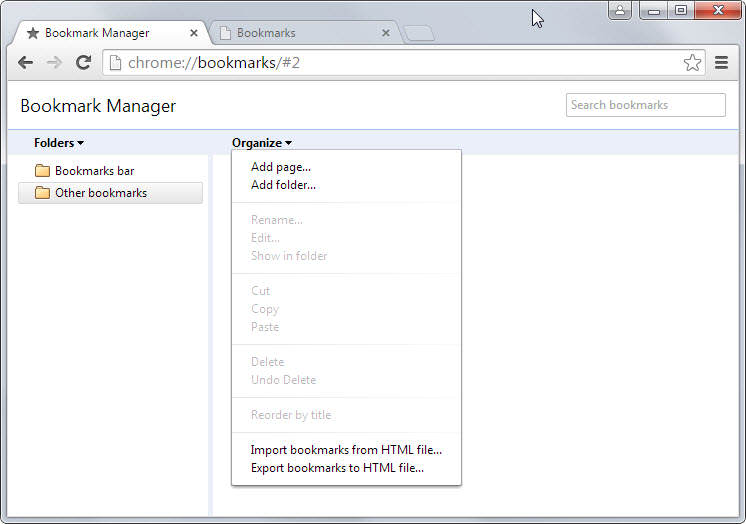746x524 pixels.
Task: Select Export bookmarks to HTML file
Action: [337, 468]
